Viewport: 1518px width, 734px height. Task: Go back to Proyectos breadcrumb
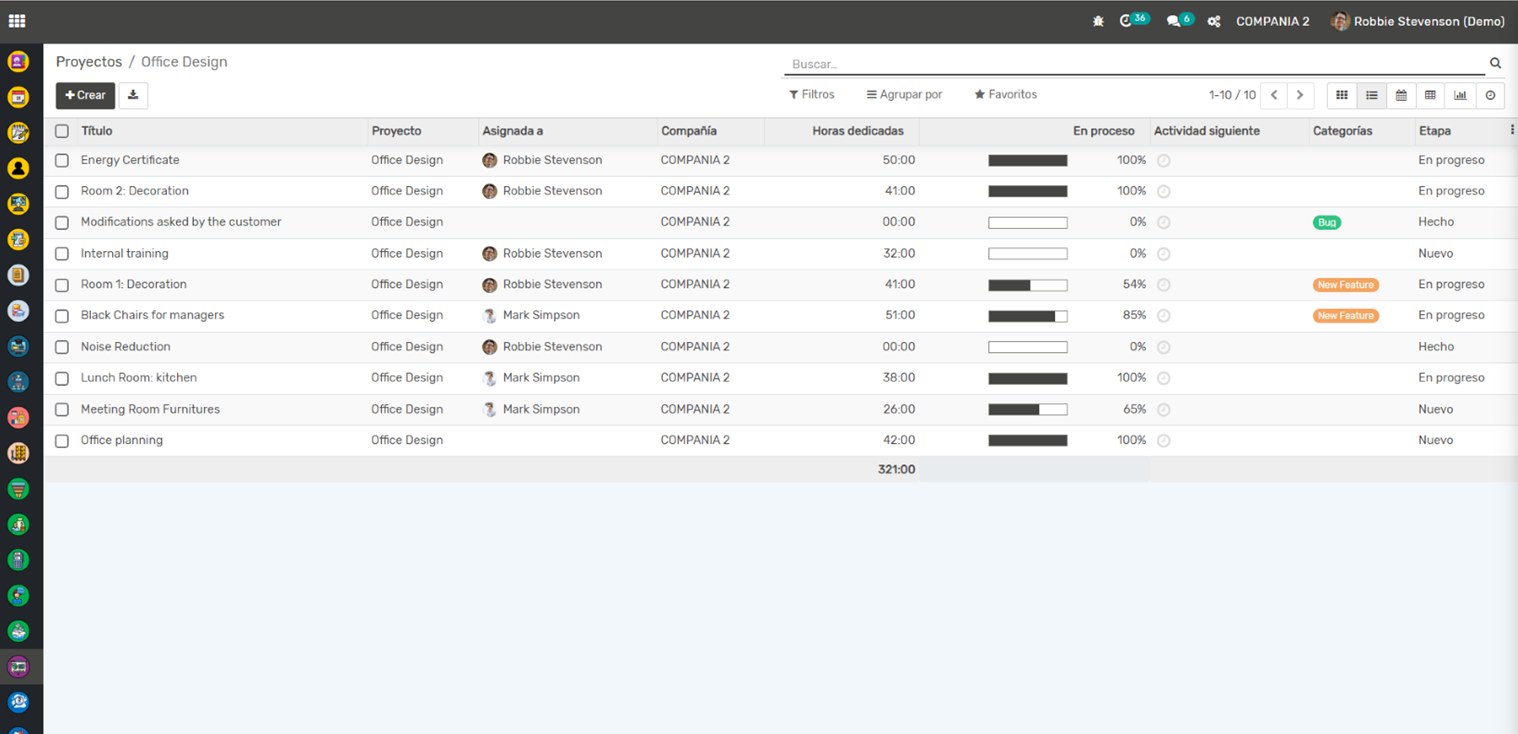(x=88, y=62)
